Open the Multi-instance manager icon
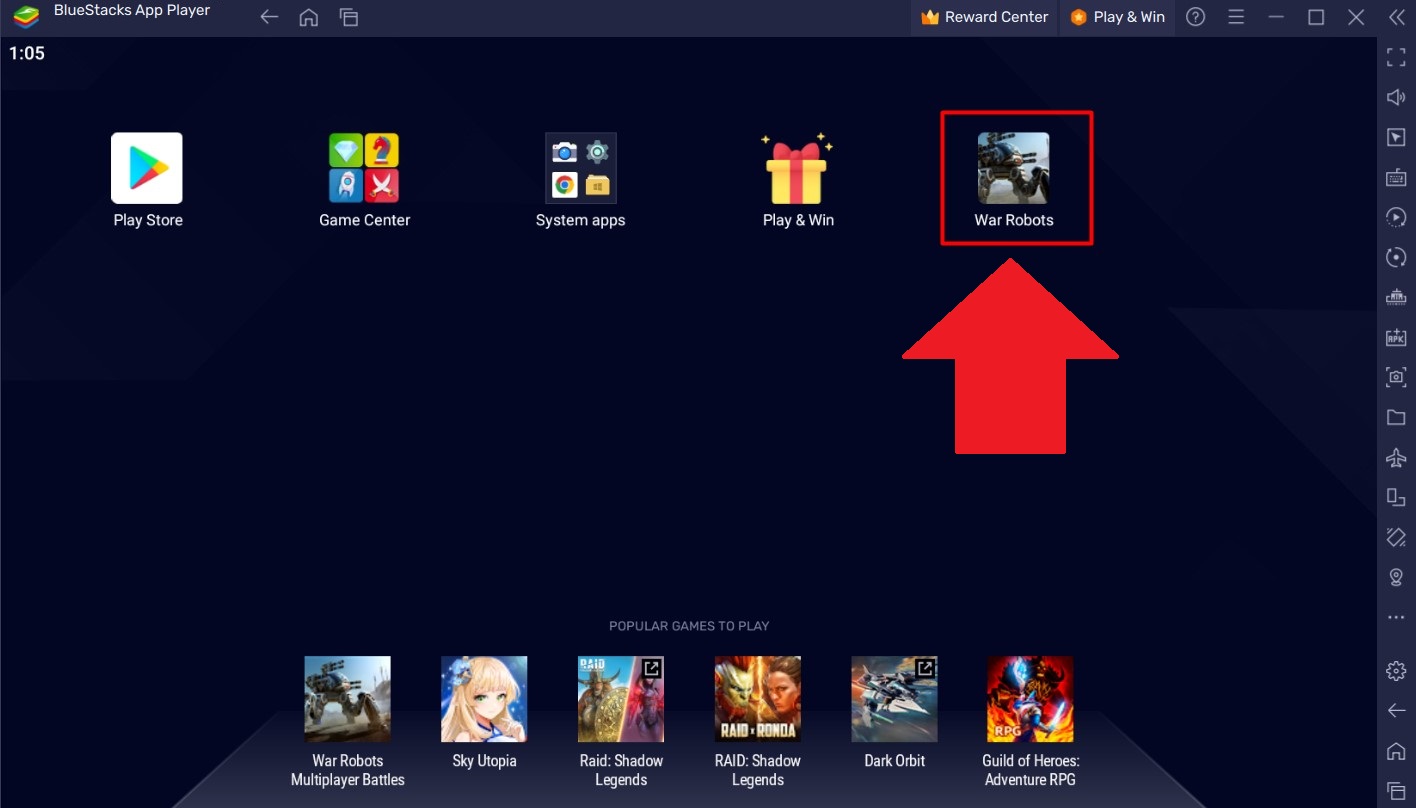The width and height of the screenshot is (1416, 808). point(1395,297)
